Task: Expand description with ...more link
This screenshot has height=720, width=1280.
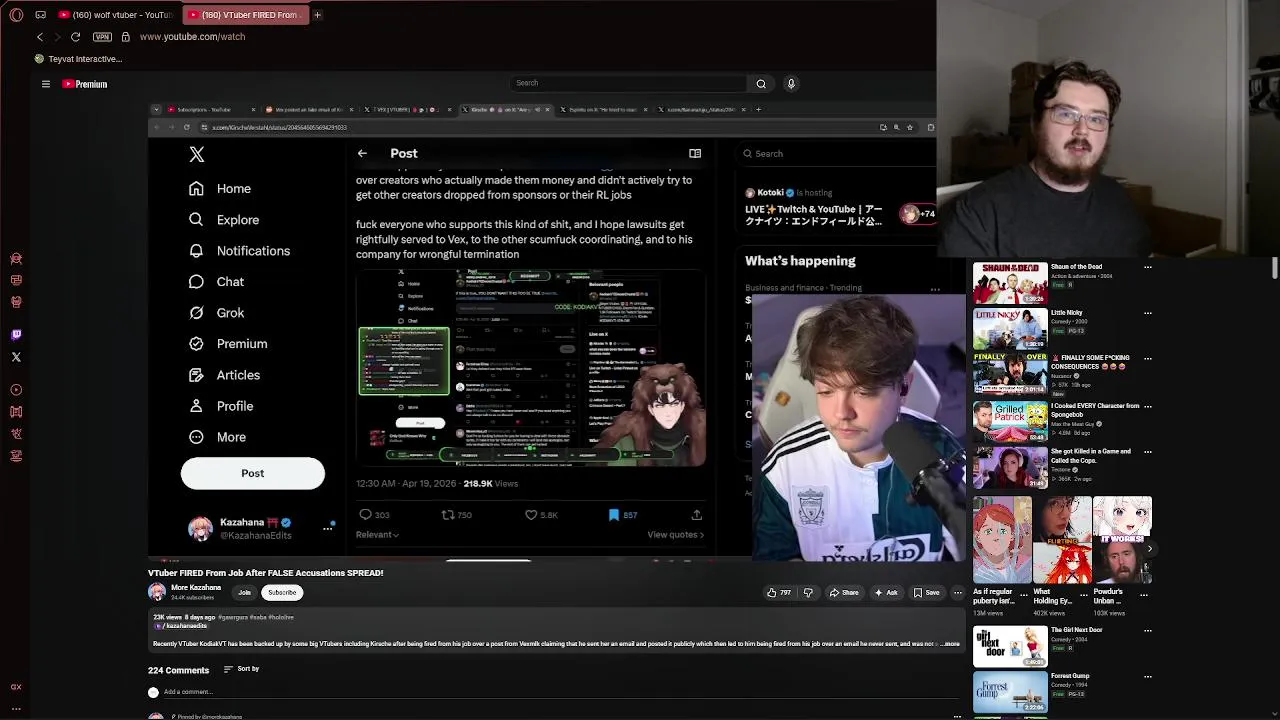Action: 950,644
